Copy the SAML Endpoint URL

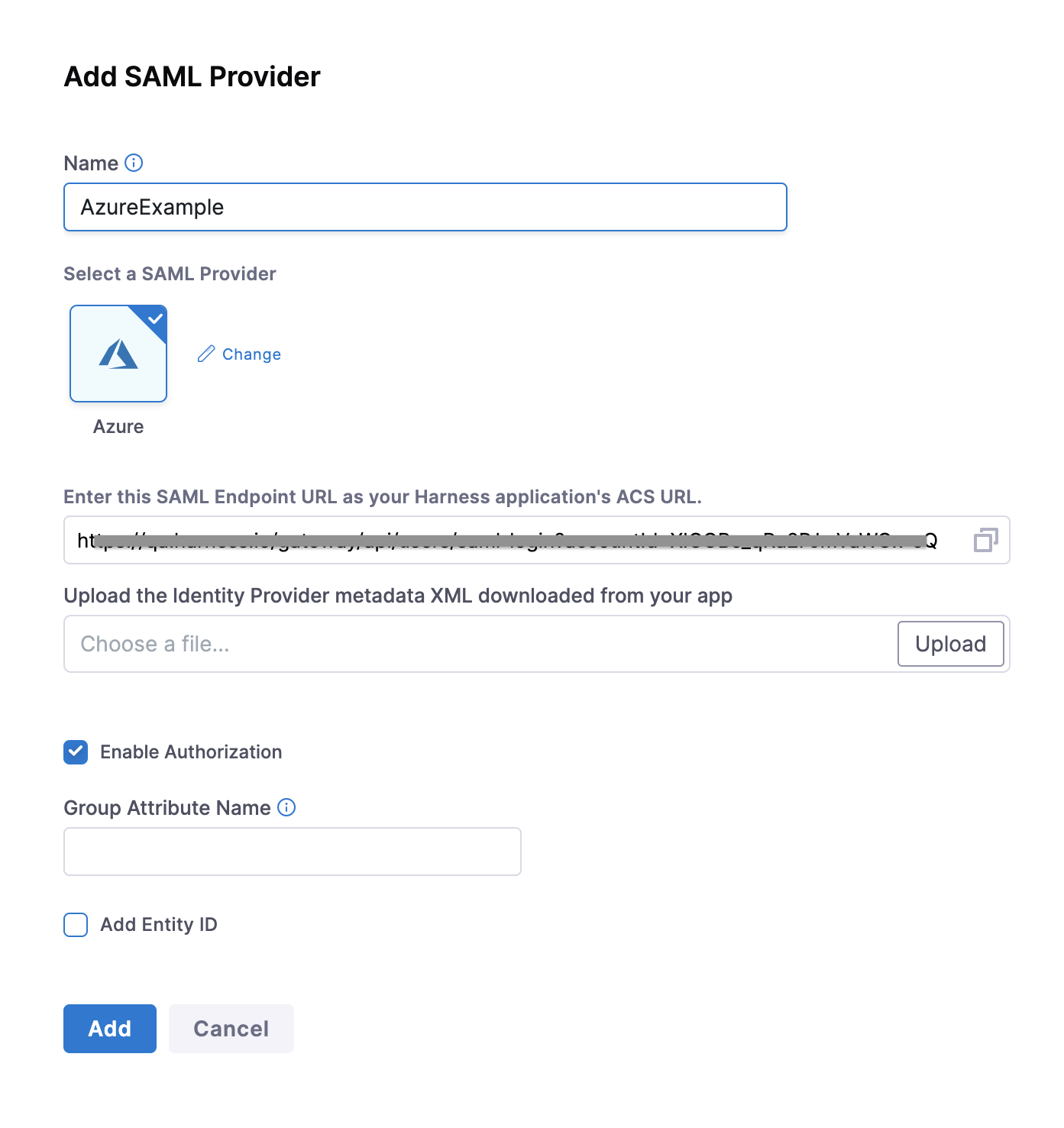tap(985, 540)
